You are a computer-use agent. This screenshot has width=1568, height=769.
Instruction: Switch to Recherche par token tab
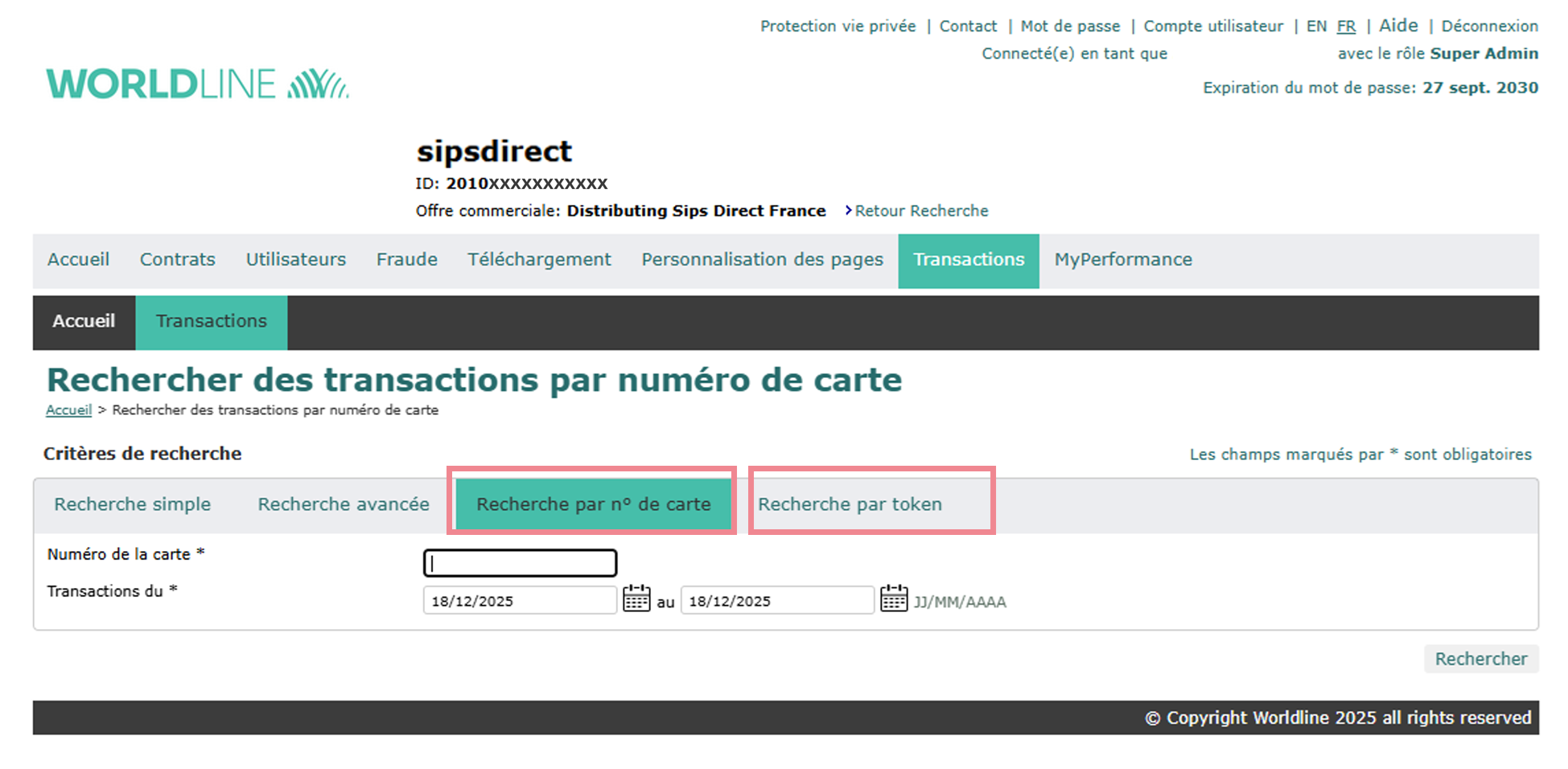850,504
